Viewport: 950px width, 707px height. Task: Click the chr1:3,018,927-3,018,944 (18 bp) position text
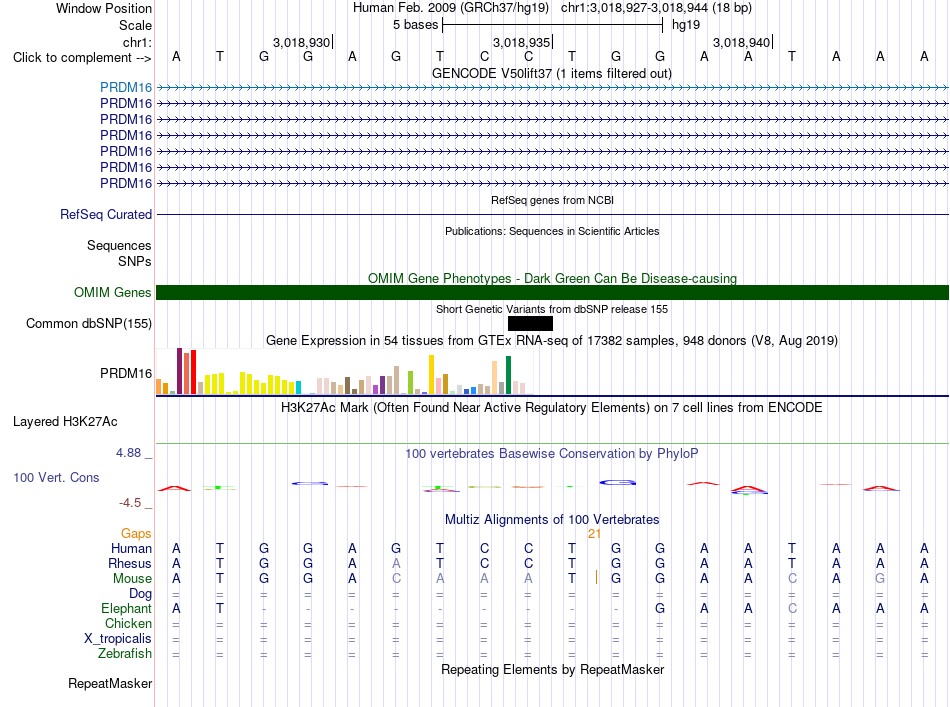tap(656, 8)
